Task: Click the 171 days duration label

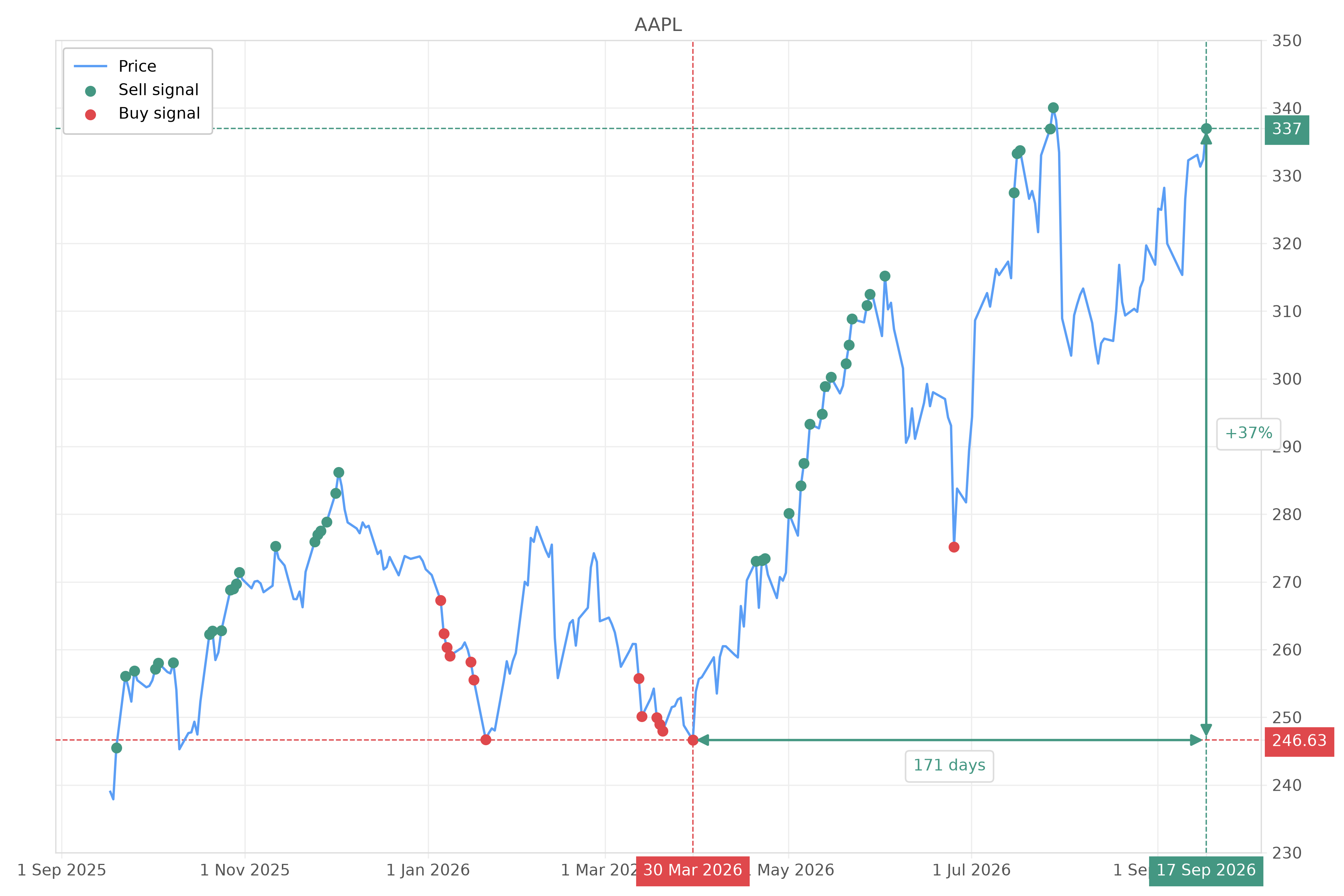Action: tap(949, 766)
